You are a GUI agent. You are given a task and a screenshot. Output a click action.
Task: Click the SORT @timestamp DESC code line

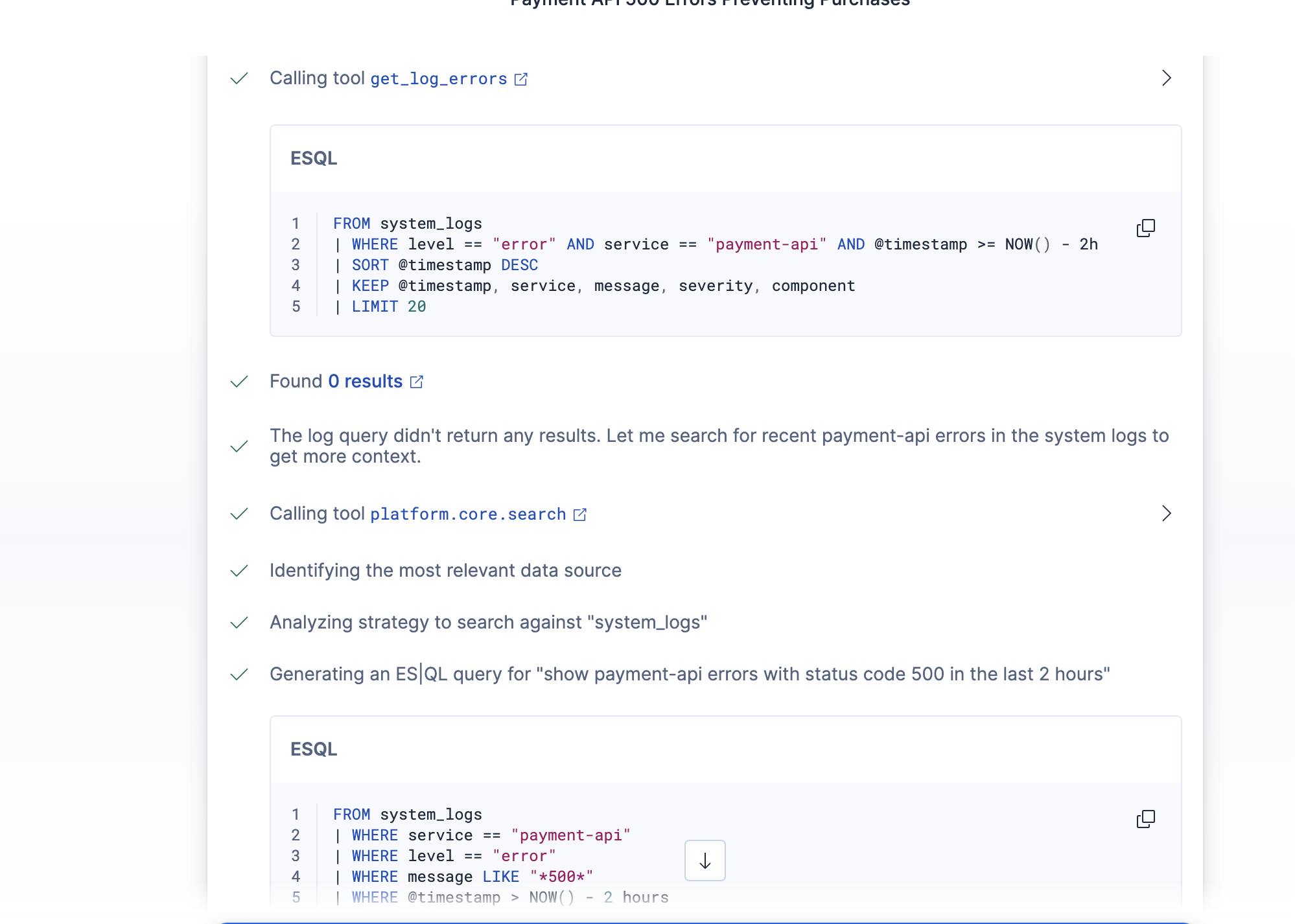(444, 265)
